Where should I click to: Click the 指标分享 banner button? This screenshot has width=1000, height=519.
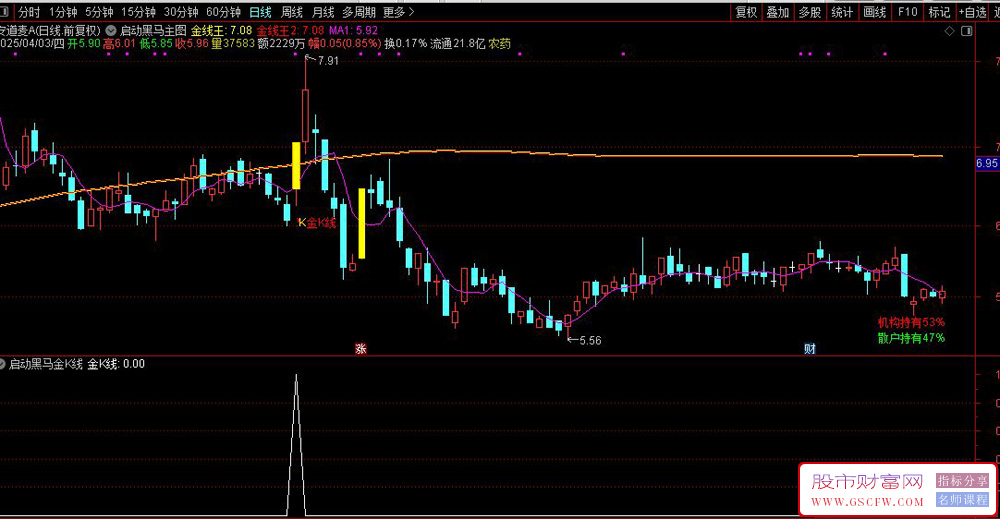(962, 480)
